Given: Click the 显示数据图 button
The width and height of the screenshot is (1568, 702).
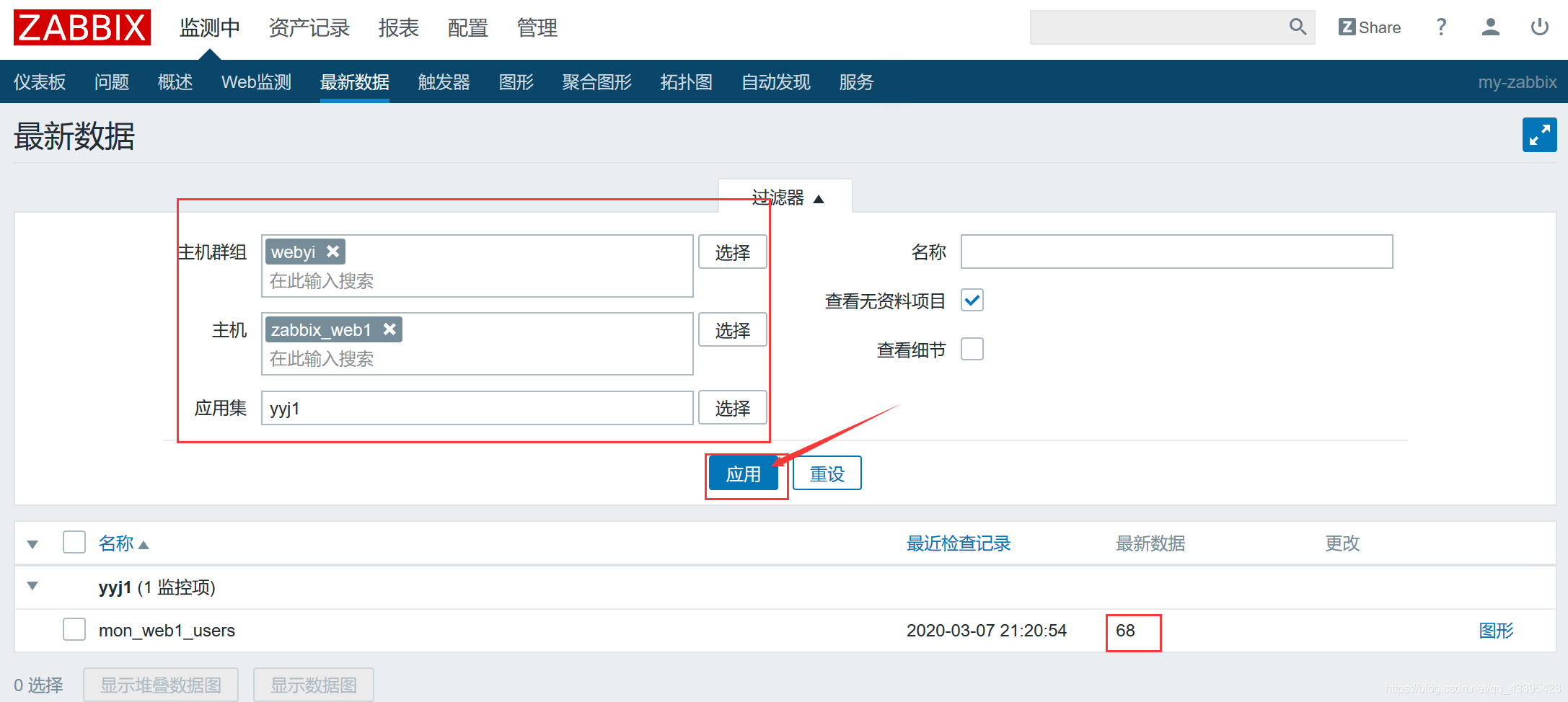Looking at the screenshot, I should click(x=314, y=685).
